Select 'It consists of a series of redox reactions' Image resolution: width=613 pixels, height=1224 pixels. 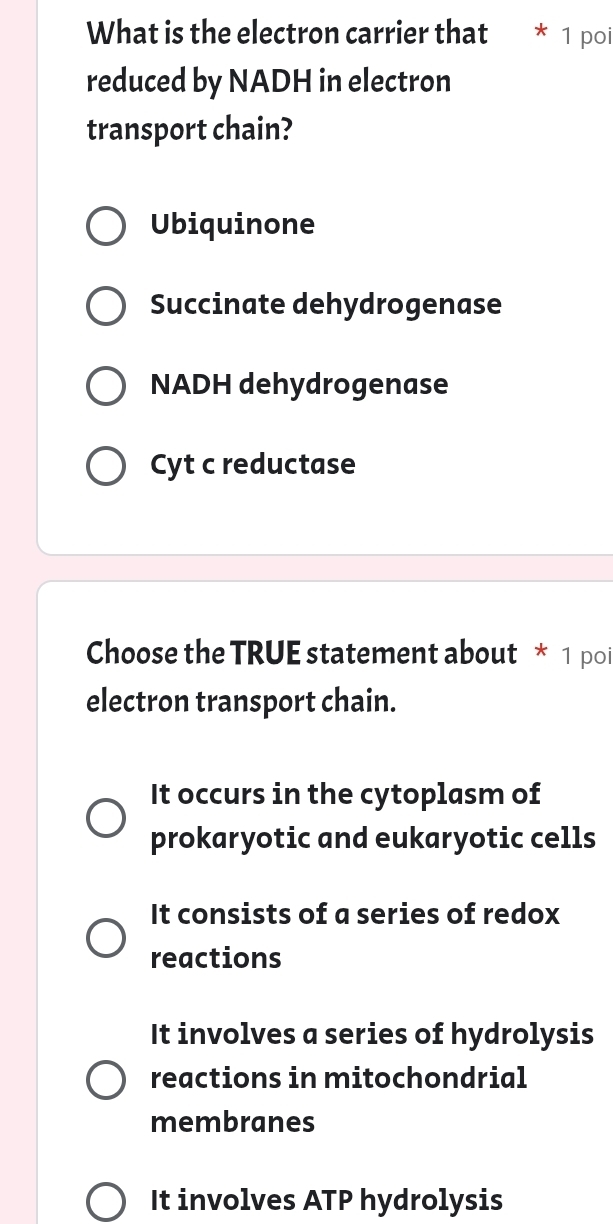point(106,936)
